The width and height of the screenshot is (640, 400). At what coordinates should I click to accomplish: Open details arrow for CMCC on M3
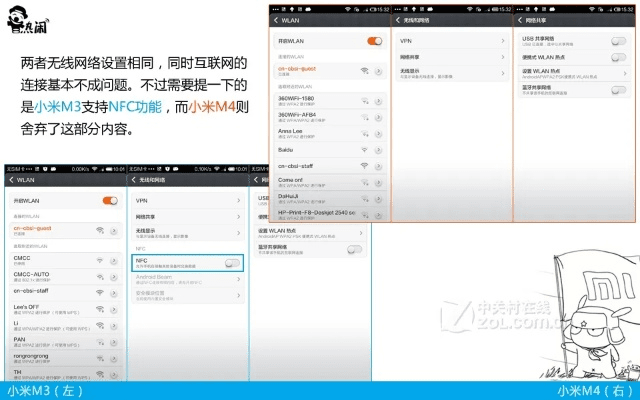113,260
